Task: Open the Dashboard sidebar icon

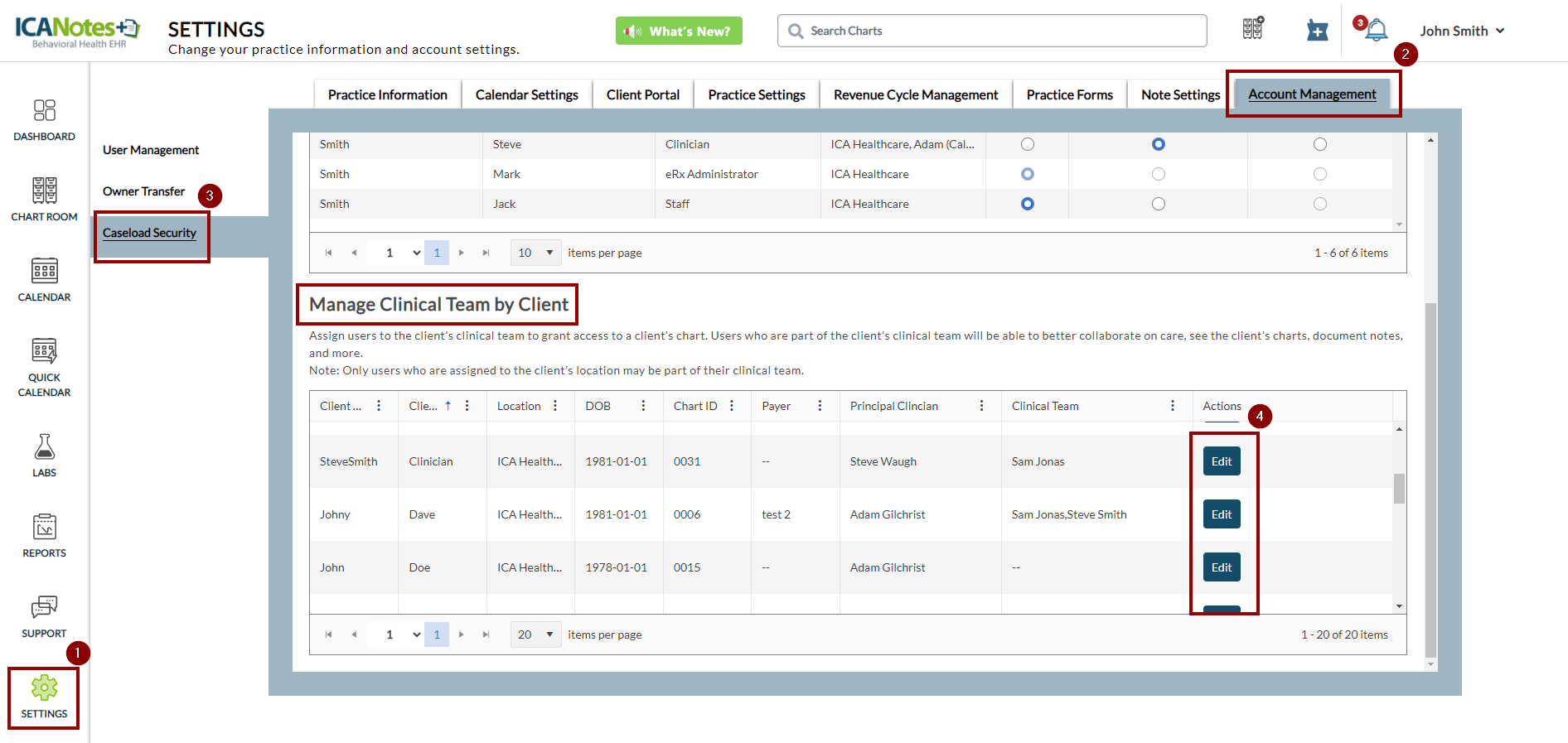Action: pos(44,119)
